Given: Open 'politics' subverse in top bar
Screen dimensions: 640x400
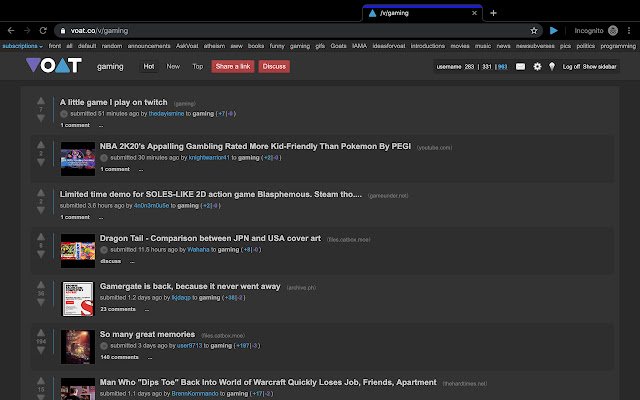Looking at the screenshot, I should [586, 46].
